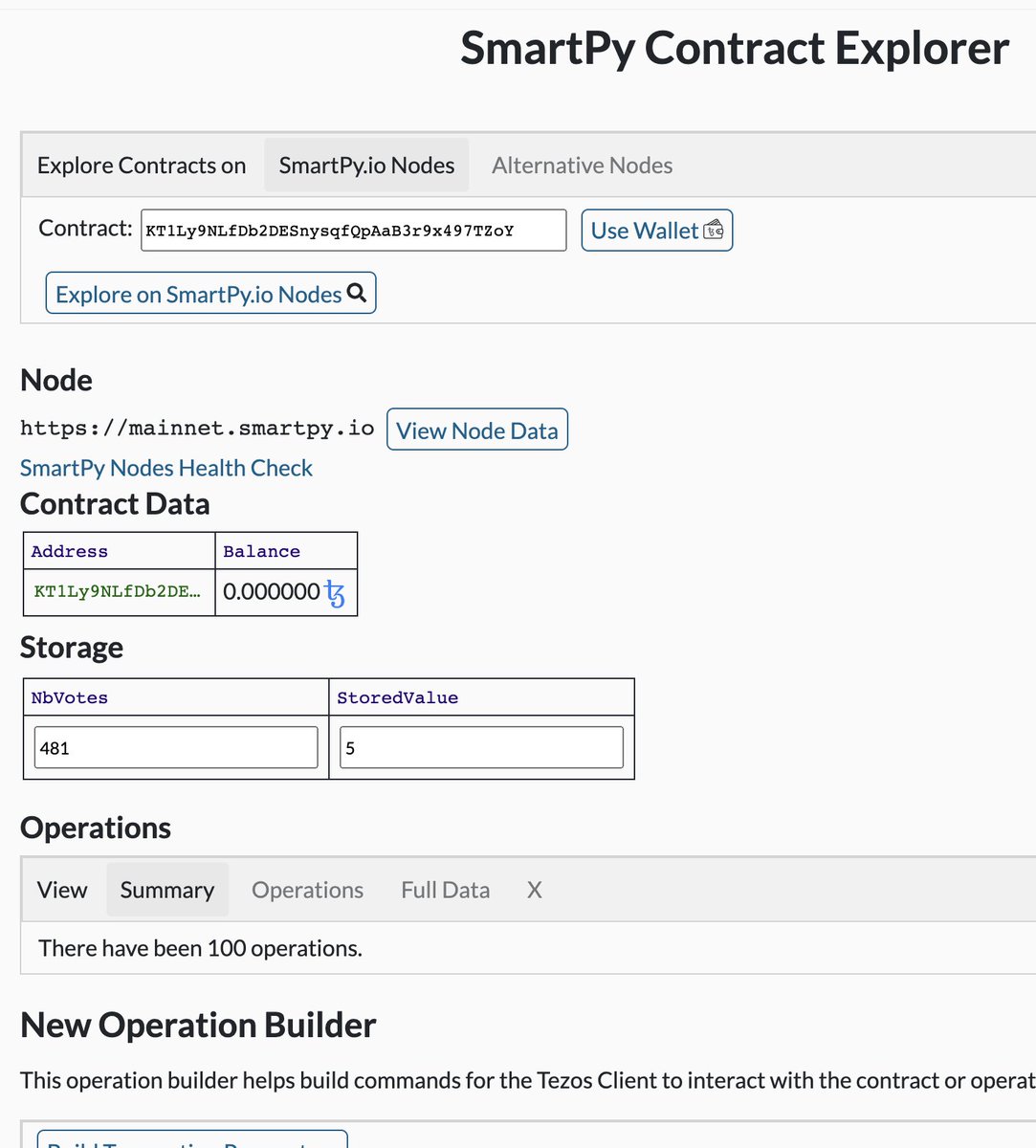Click the NbVotes field showing 481
Image resolution: width=1036 pixels, height=1148 pixels.
[176, 747]
